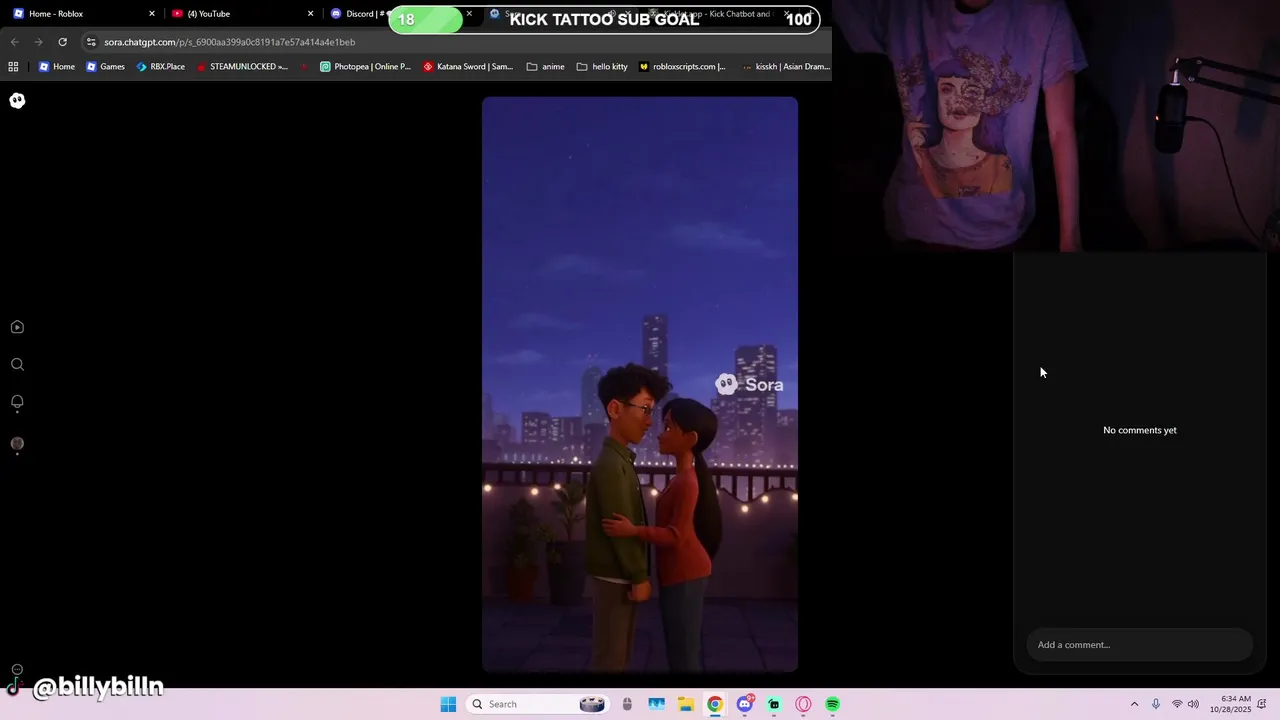Open the green robot-face app on the taskbar
The height and width of the screenshot is (720, 1280).
coord(774,704)
